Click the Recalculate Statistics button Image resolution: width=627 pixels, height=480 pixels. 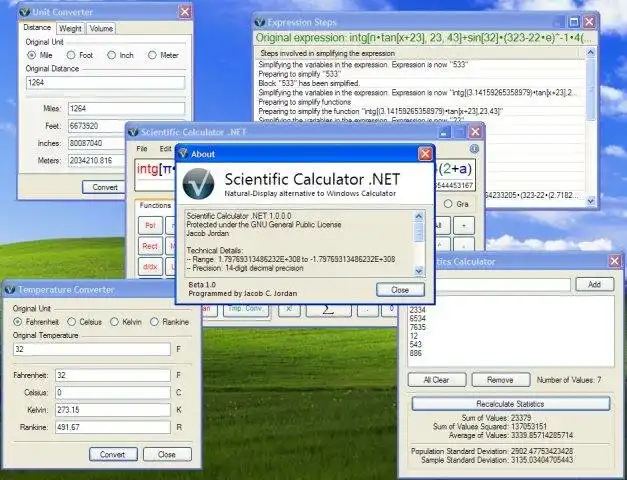[511, 404]
